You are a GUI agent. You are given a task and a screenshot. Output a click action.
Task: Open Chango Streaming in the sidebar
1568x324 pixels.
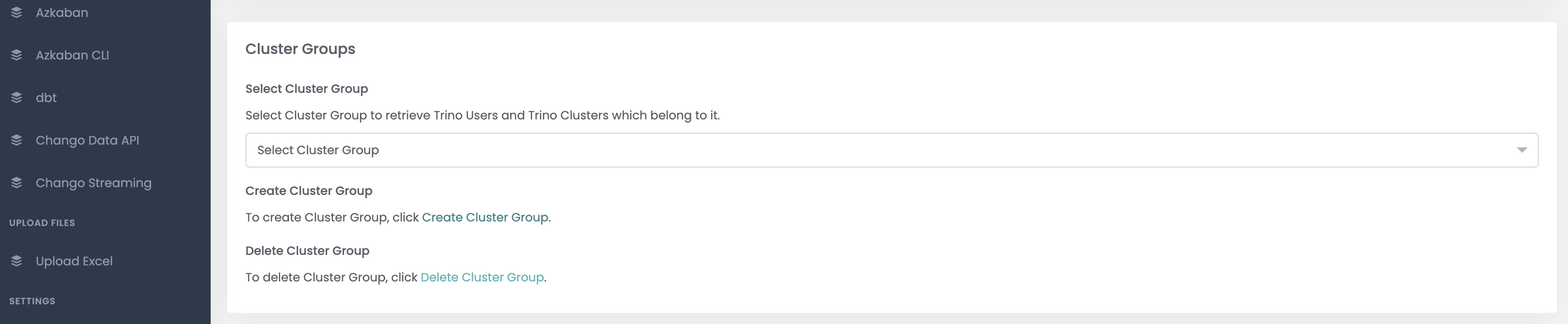point(105,182)
